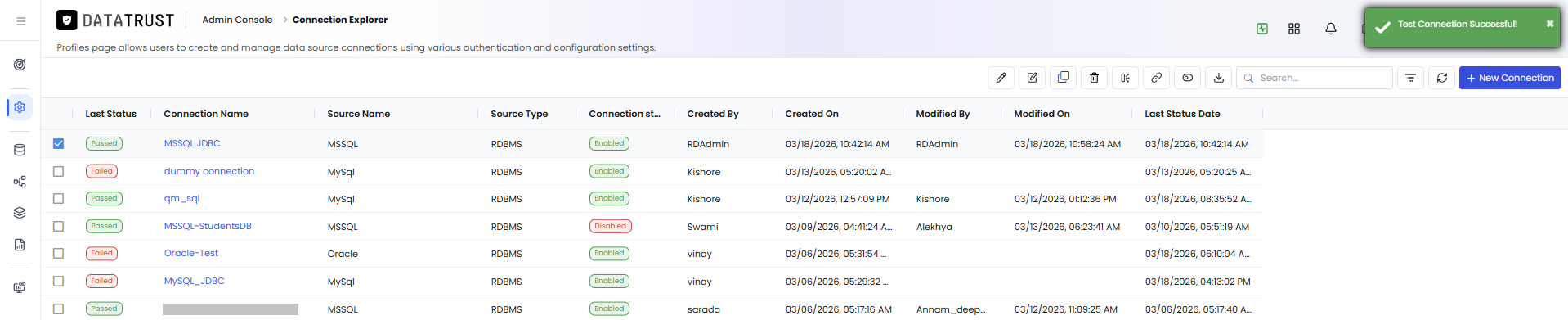Click the New Connection button

(1509, 78)
